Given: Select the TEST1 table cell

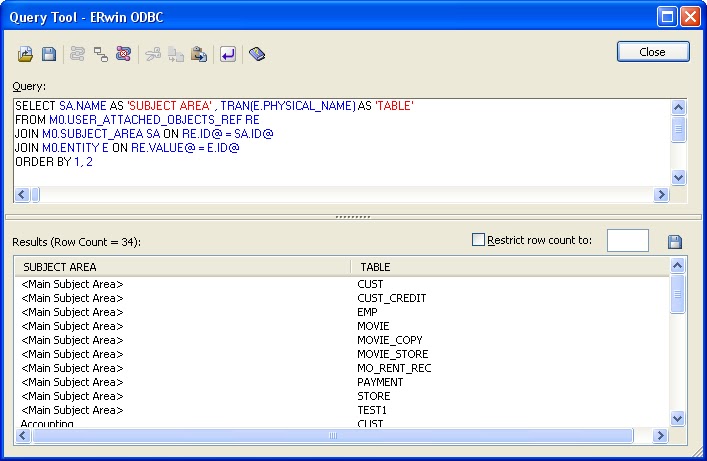Looking at the screenshot, I should pyautogui.click(x=372, y=410).
